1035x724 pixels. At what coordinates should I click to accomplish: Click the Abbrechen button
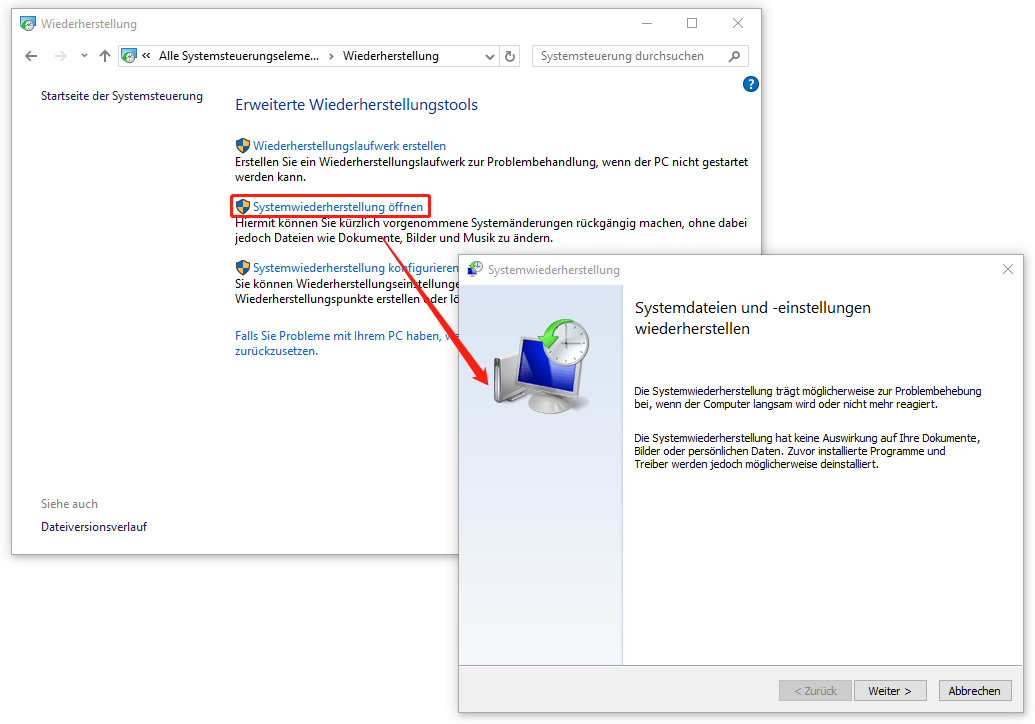coord(974,690)
